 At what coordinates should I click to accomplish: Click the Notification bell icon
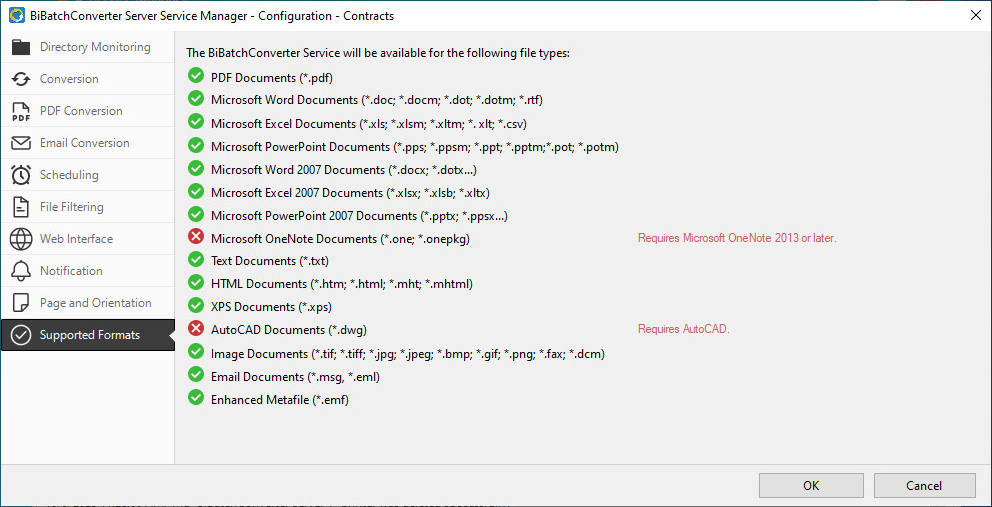coord(21,271)
